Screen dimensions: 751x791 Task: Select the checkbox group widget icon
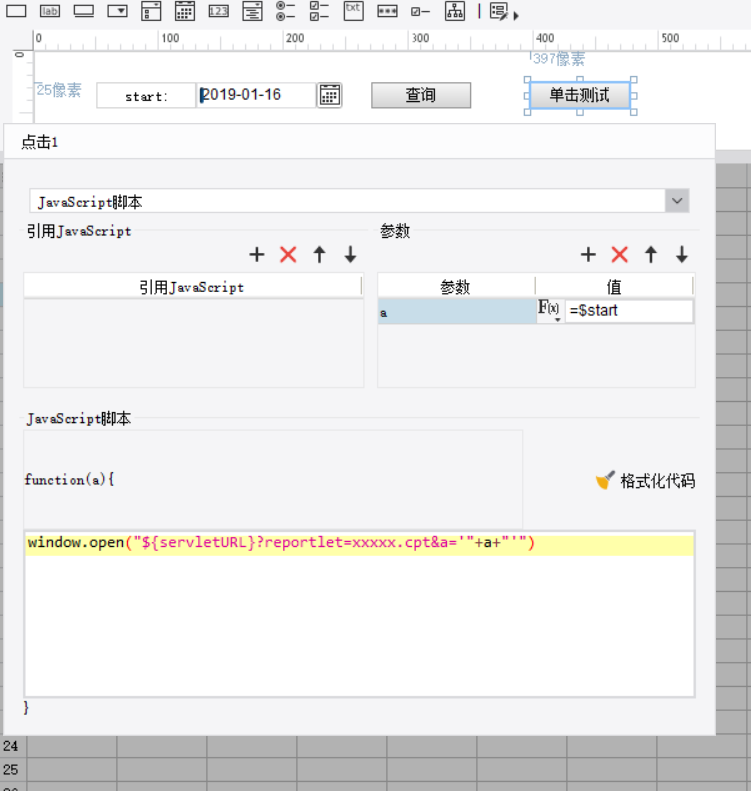tap(319, 11)
